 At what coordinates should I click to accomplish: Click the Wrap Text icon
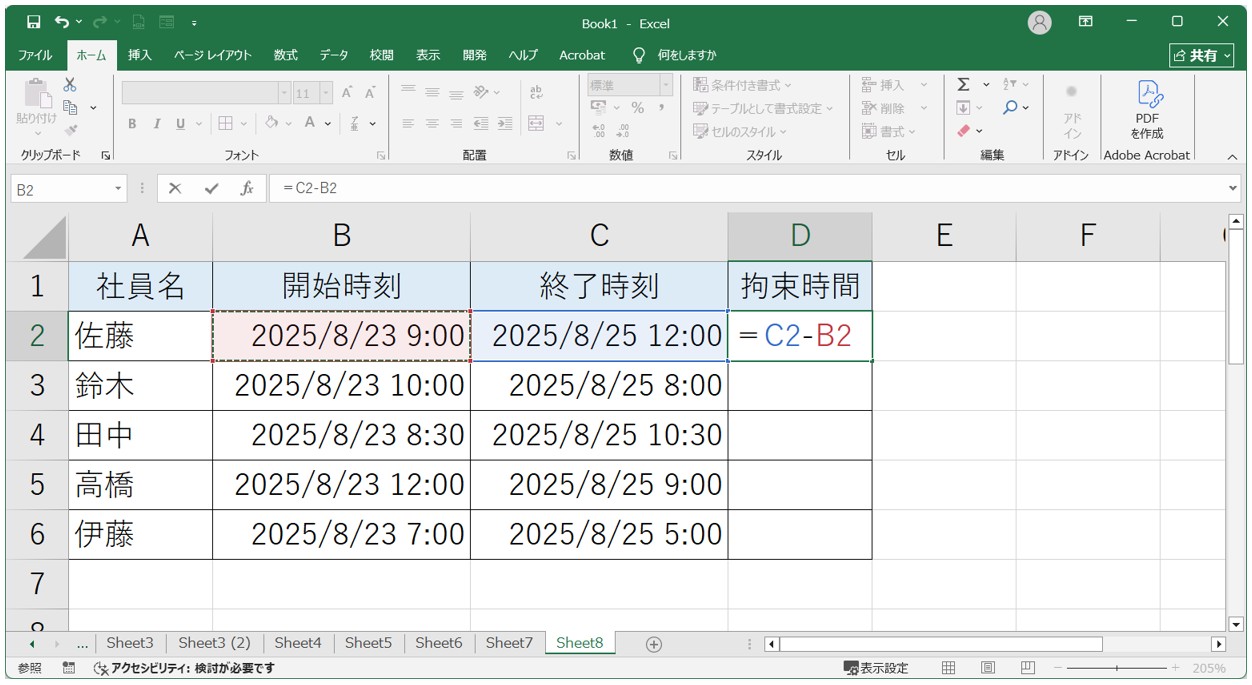point(536,92)
